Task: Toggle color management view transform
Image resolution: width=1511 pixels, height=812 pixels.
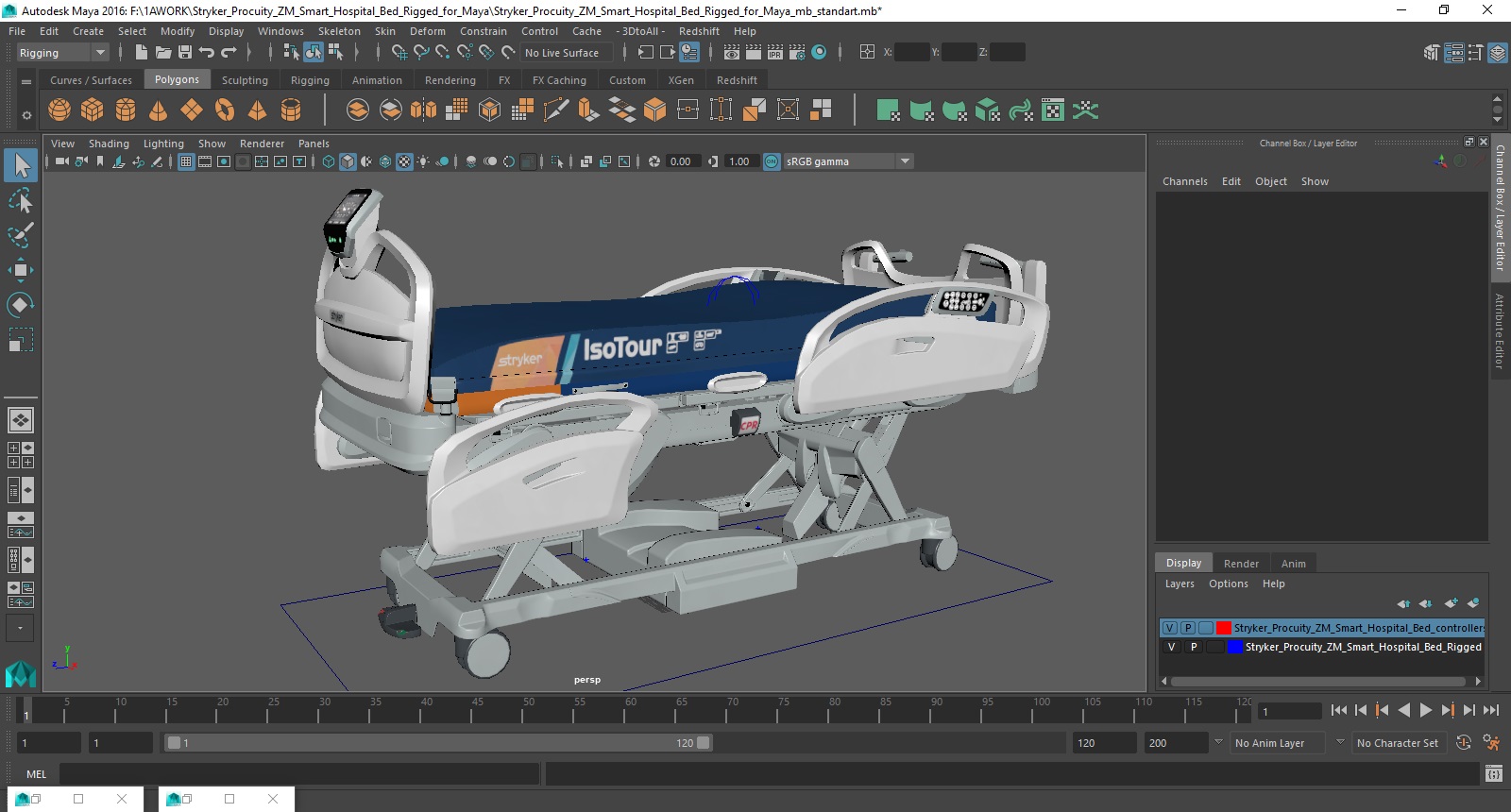Action: (x=772, y=161)
